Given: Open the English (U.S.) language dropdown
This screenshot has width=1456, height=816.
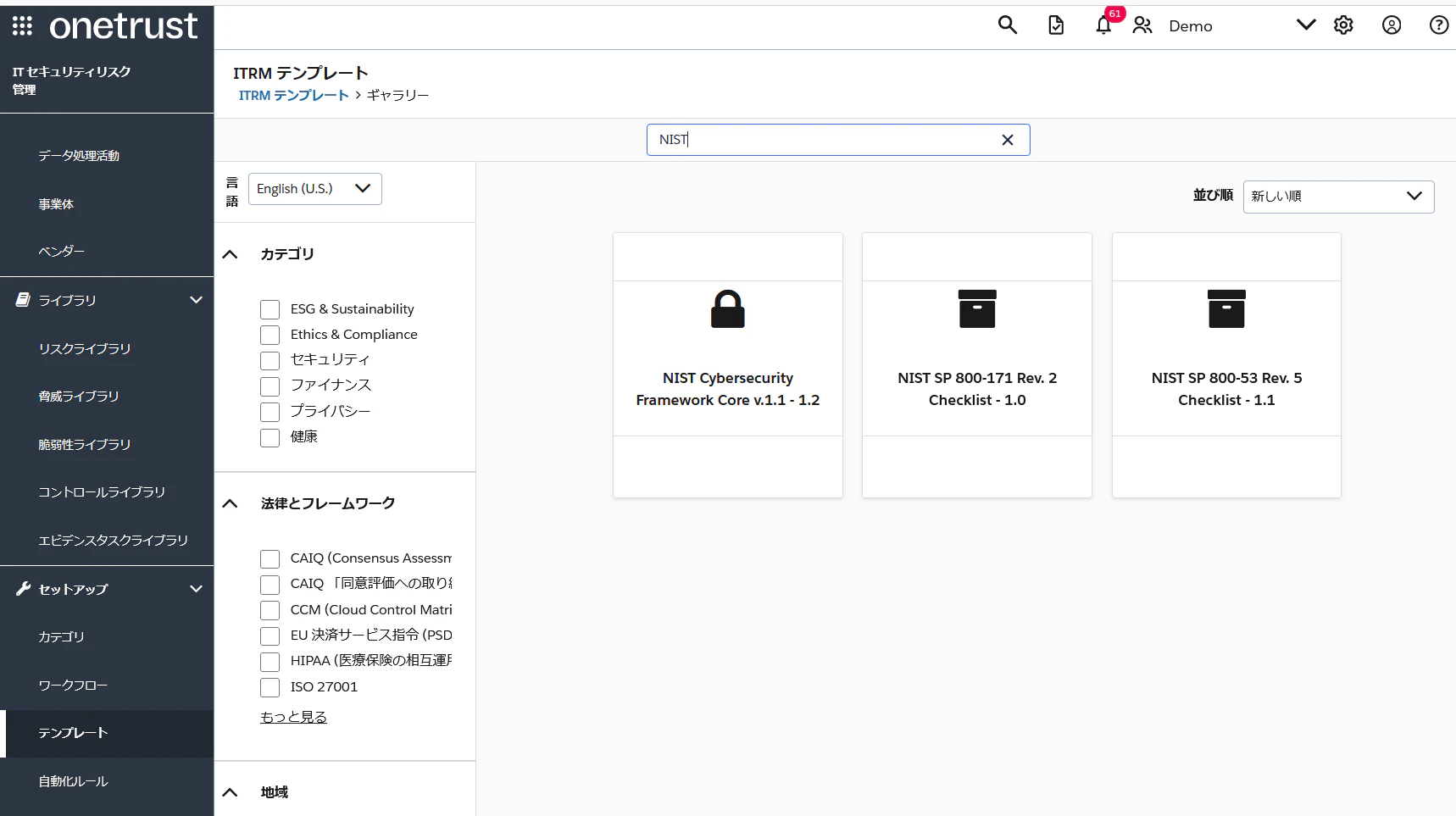Looking at the screenshot, I should [x=314, y=189].
